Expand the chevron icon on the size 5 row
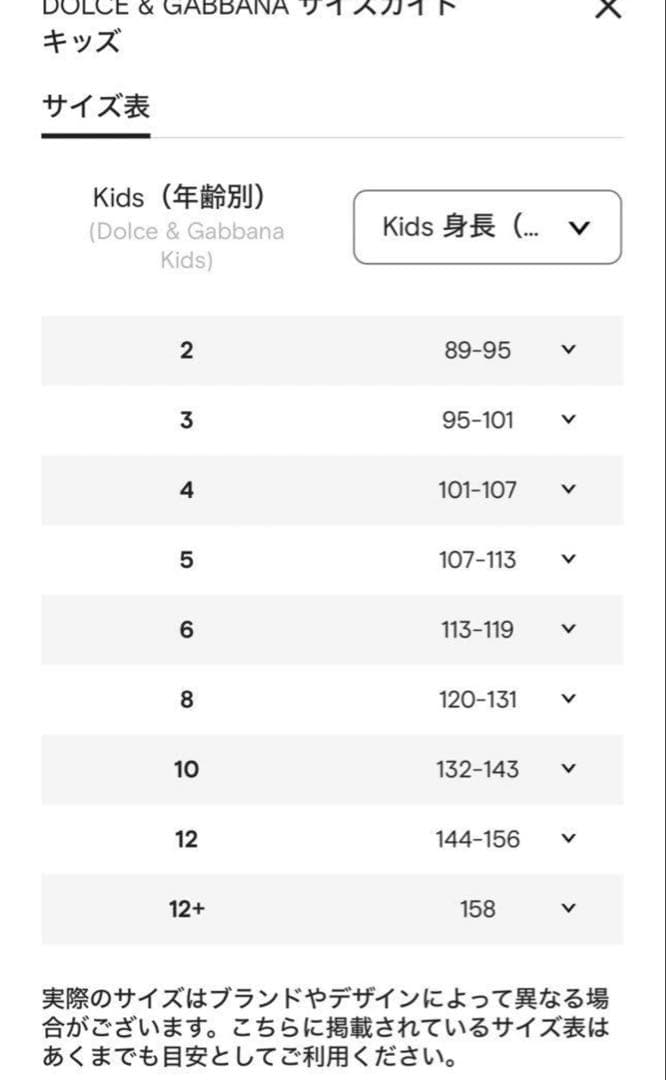 click(x=568, y=560)
